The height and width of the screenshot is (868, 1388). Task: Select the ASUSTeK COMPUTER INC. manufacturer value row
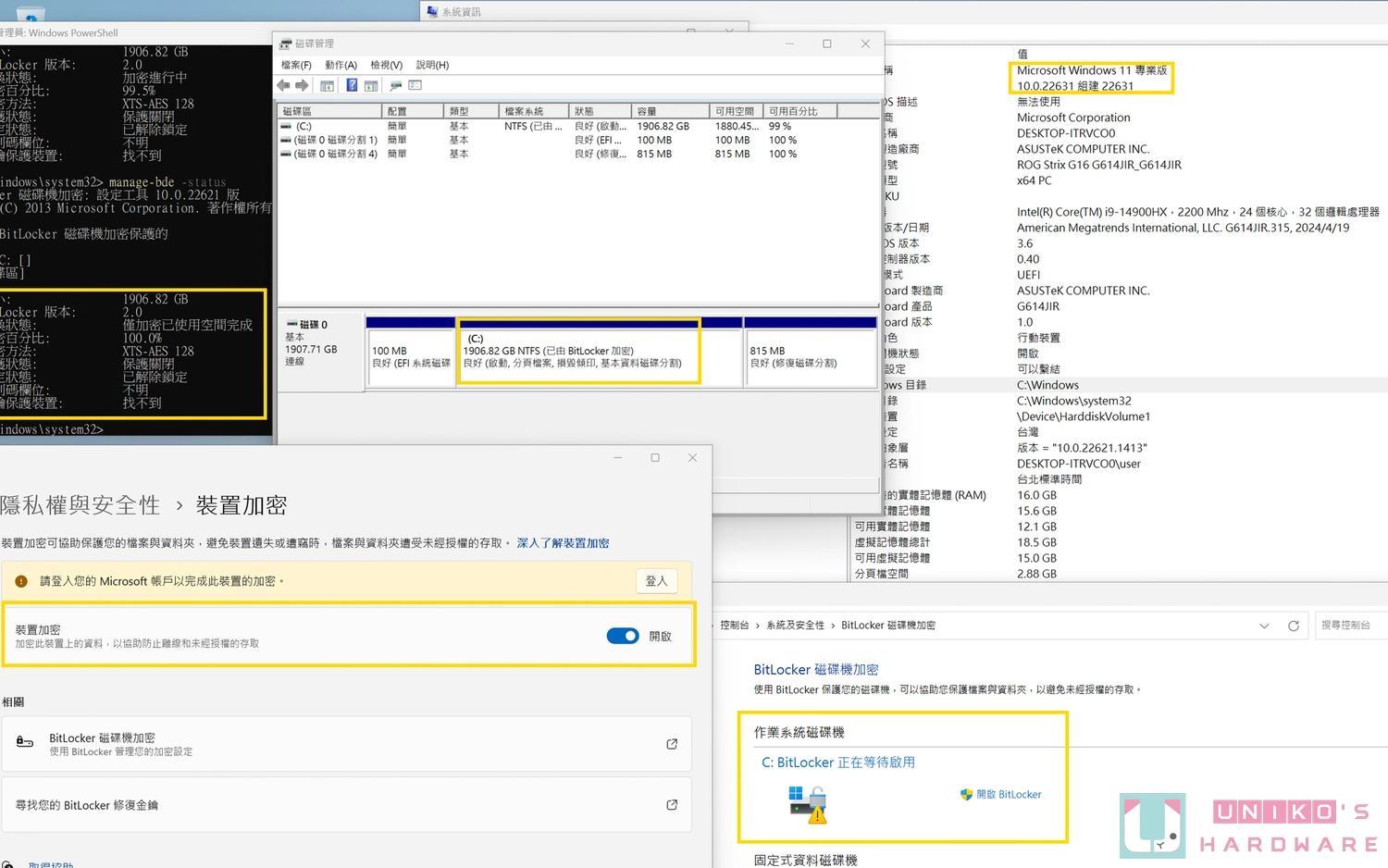pos(1084,149)
